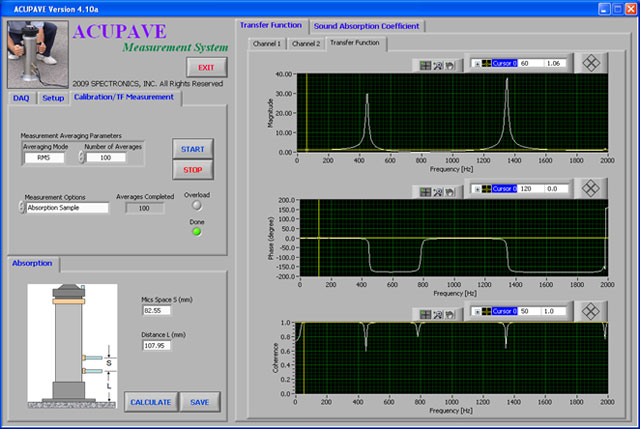
Task: Click yellow vertical cursor line in Magnitude graph
Action: [307, 113]
